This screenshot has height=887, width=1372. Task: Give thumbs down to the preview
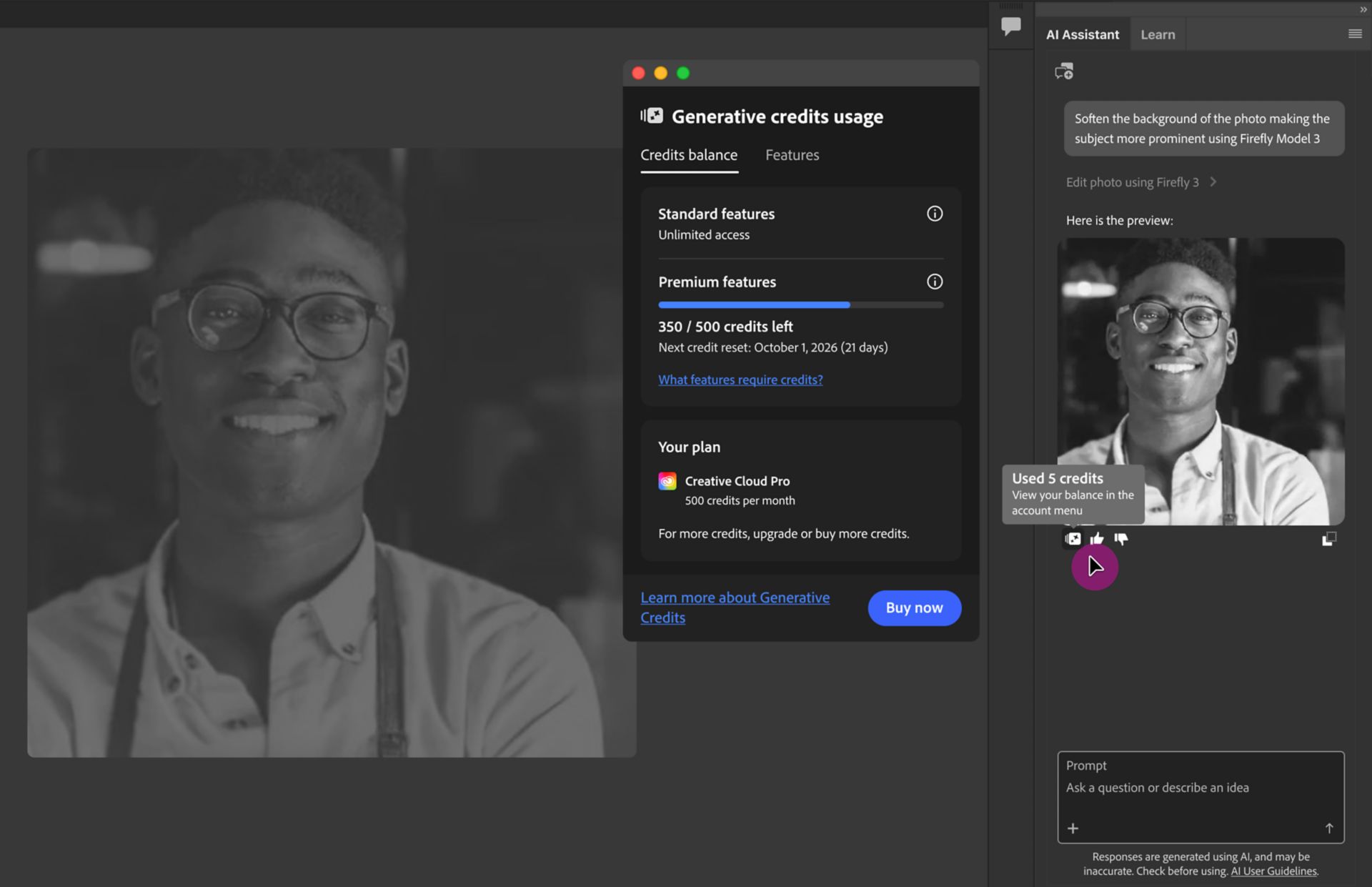coord(1121,539)
